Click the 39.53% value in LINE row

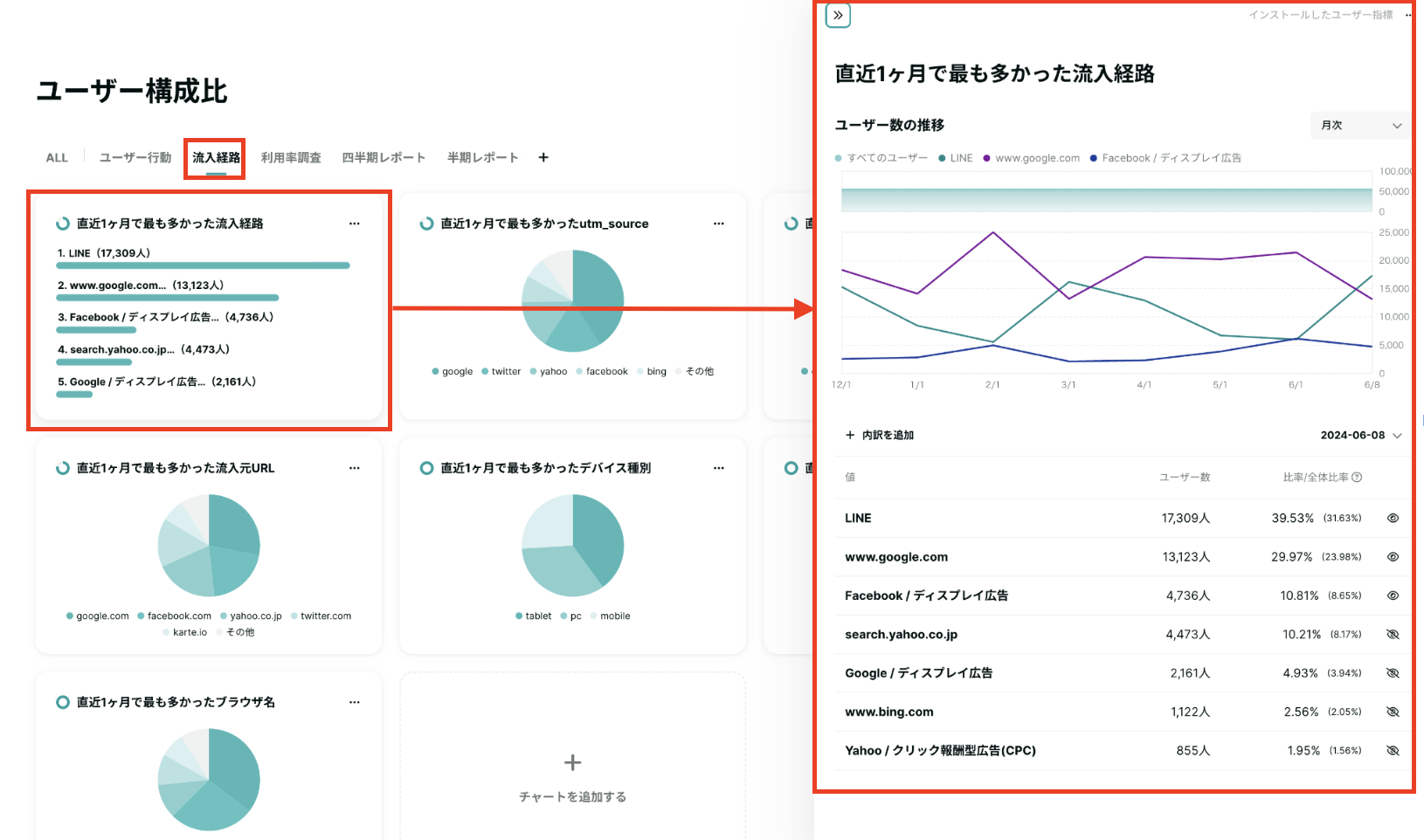(1293, 518)
